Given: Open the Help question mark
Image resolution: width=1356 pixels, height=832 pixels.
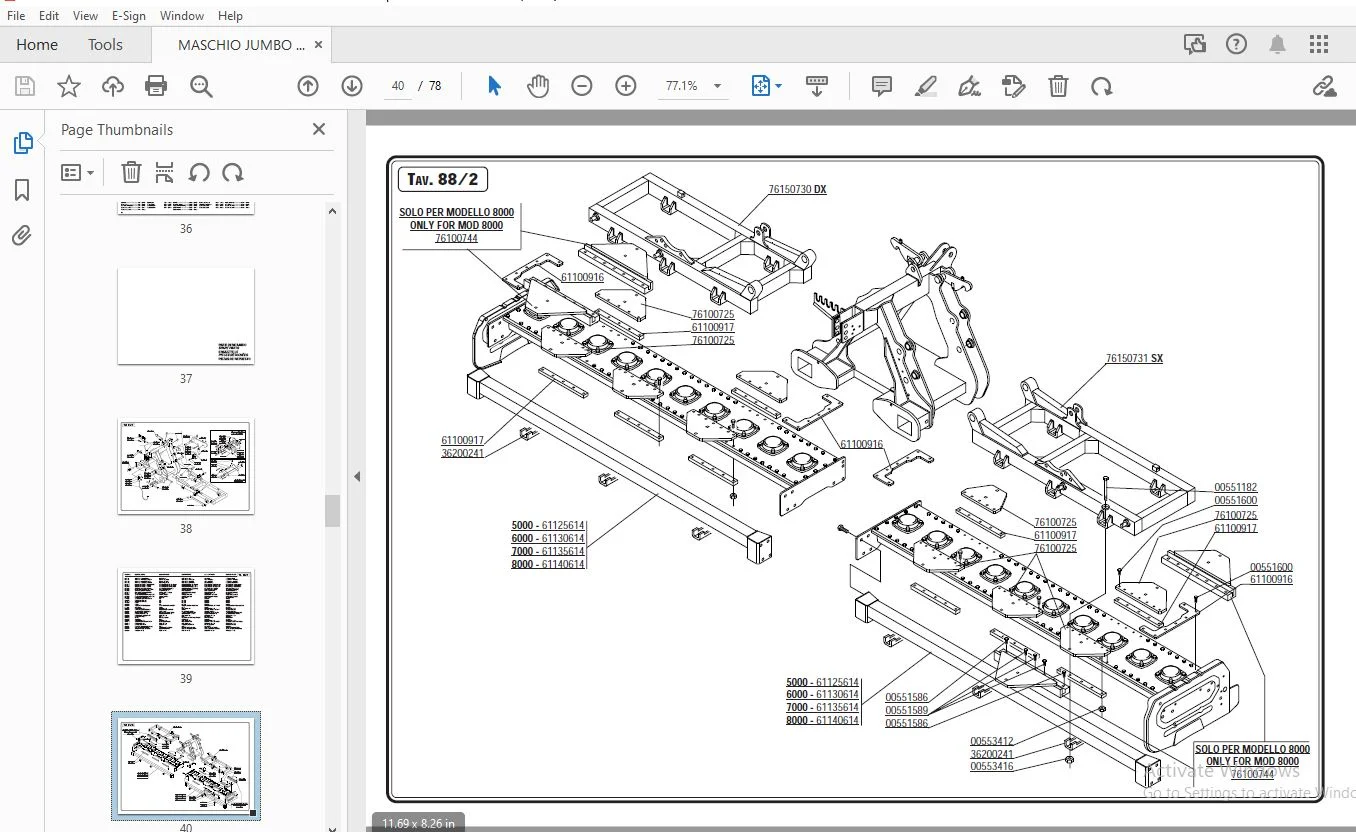Looking at the screenshot, I should point(1236,44).
